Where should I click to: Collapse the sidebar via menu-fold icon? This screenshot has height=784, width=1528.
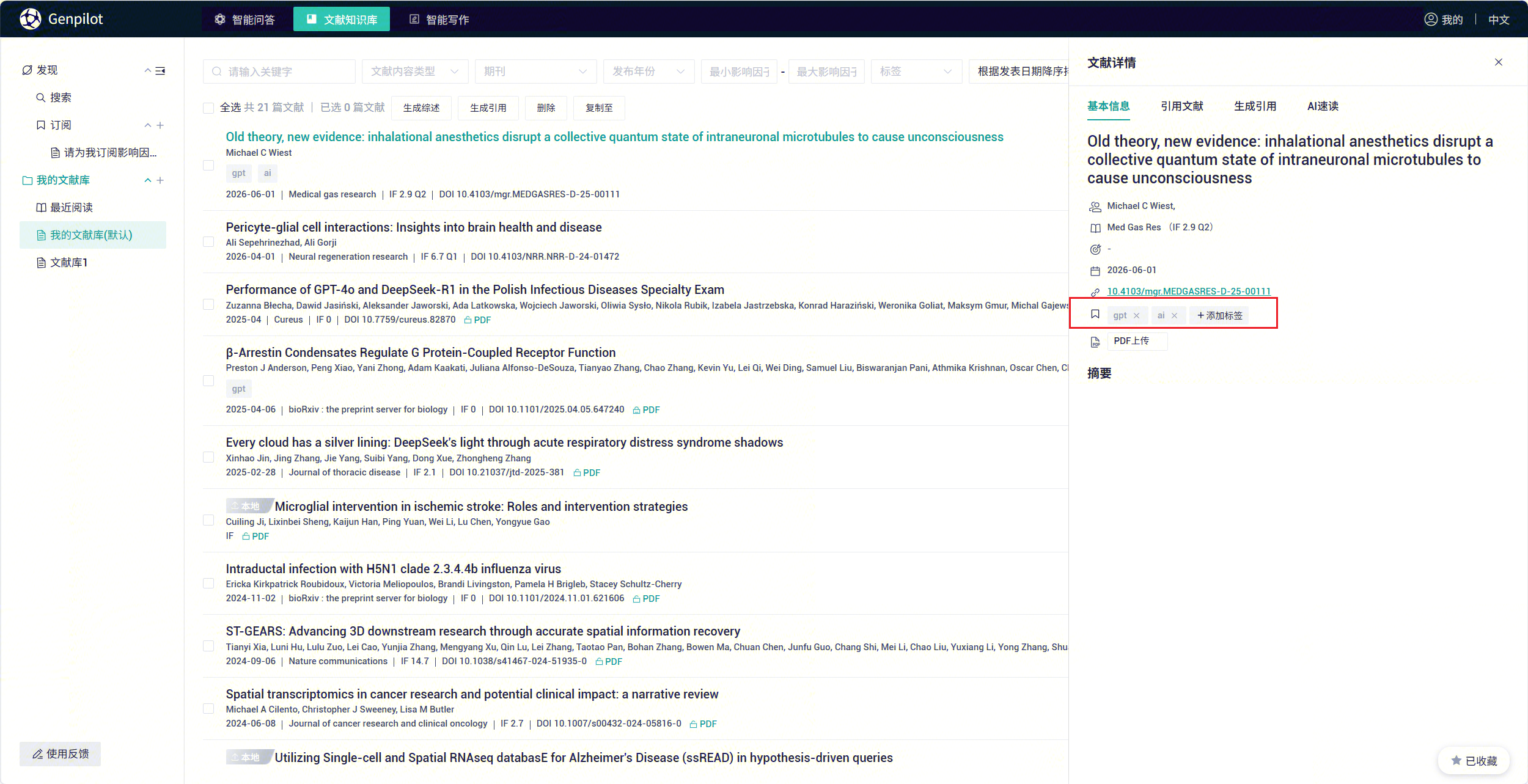pyautogui.click(x=160, y=71)
